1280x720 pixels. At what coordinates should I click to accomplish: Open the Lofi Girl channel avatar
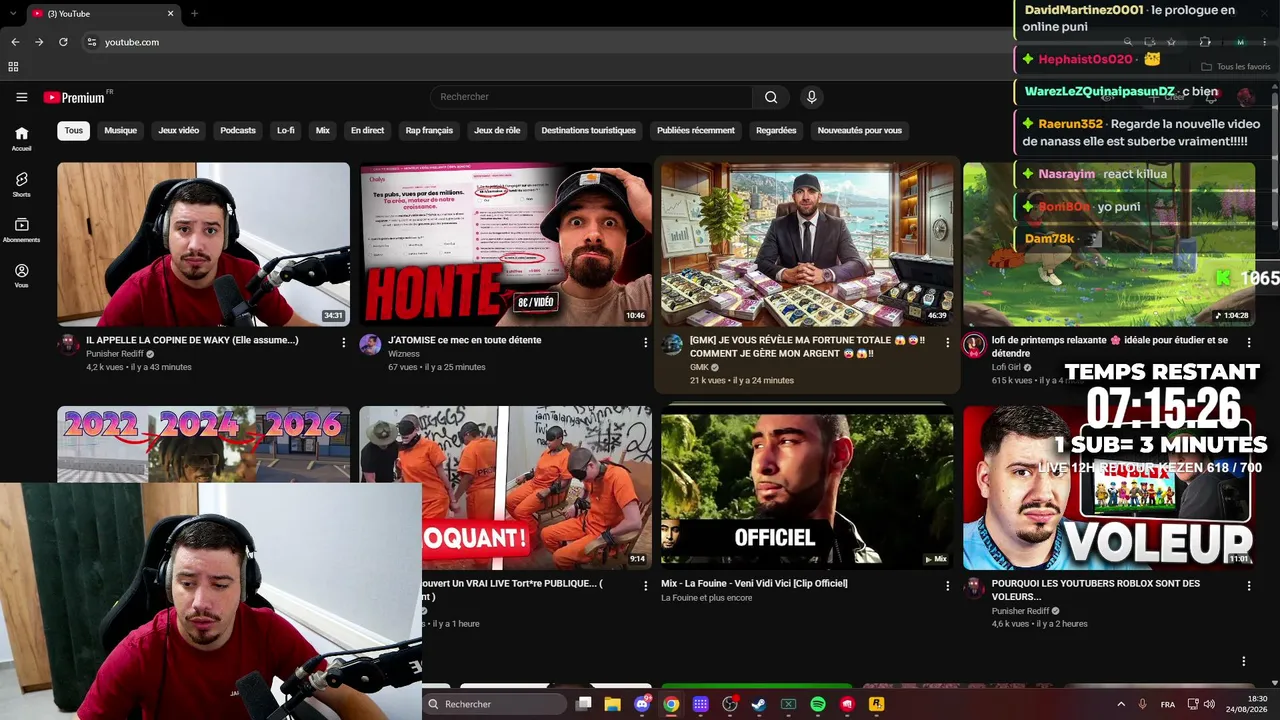tap(974, 345)
